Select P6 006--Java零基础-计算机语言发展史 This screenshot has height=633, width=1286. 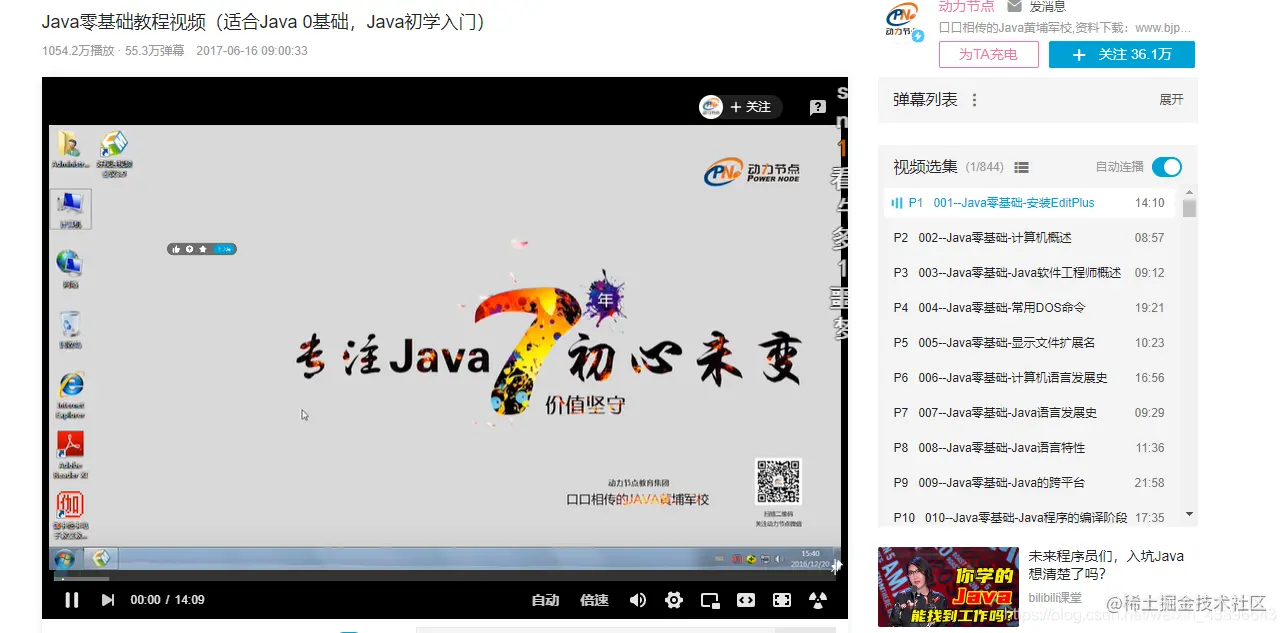[x=1029, y=378]
